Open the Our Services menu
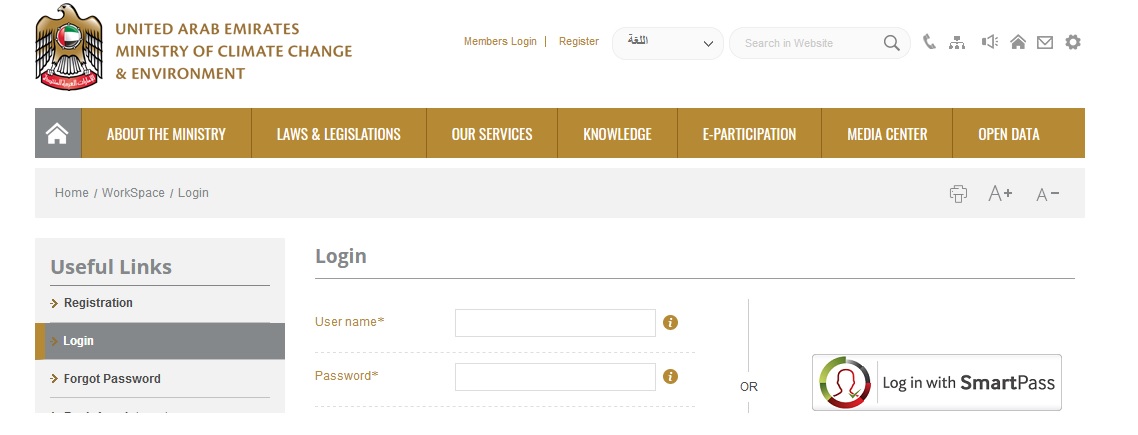Viewport: 1138px width, 435px height. coord(492,134)
